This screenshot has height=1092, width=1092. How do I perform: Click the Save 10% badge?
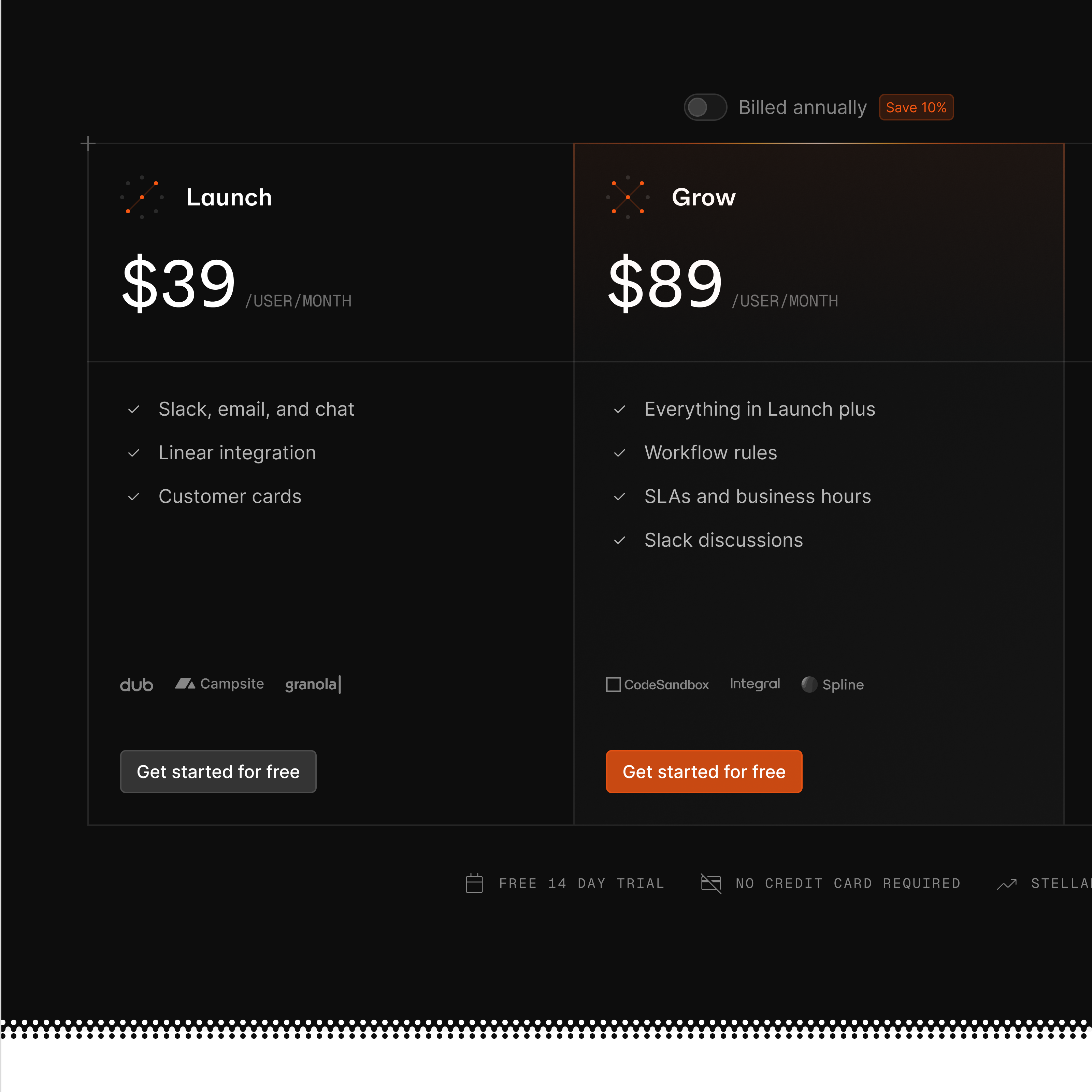coord(916,107)
